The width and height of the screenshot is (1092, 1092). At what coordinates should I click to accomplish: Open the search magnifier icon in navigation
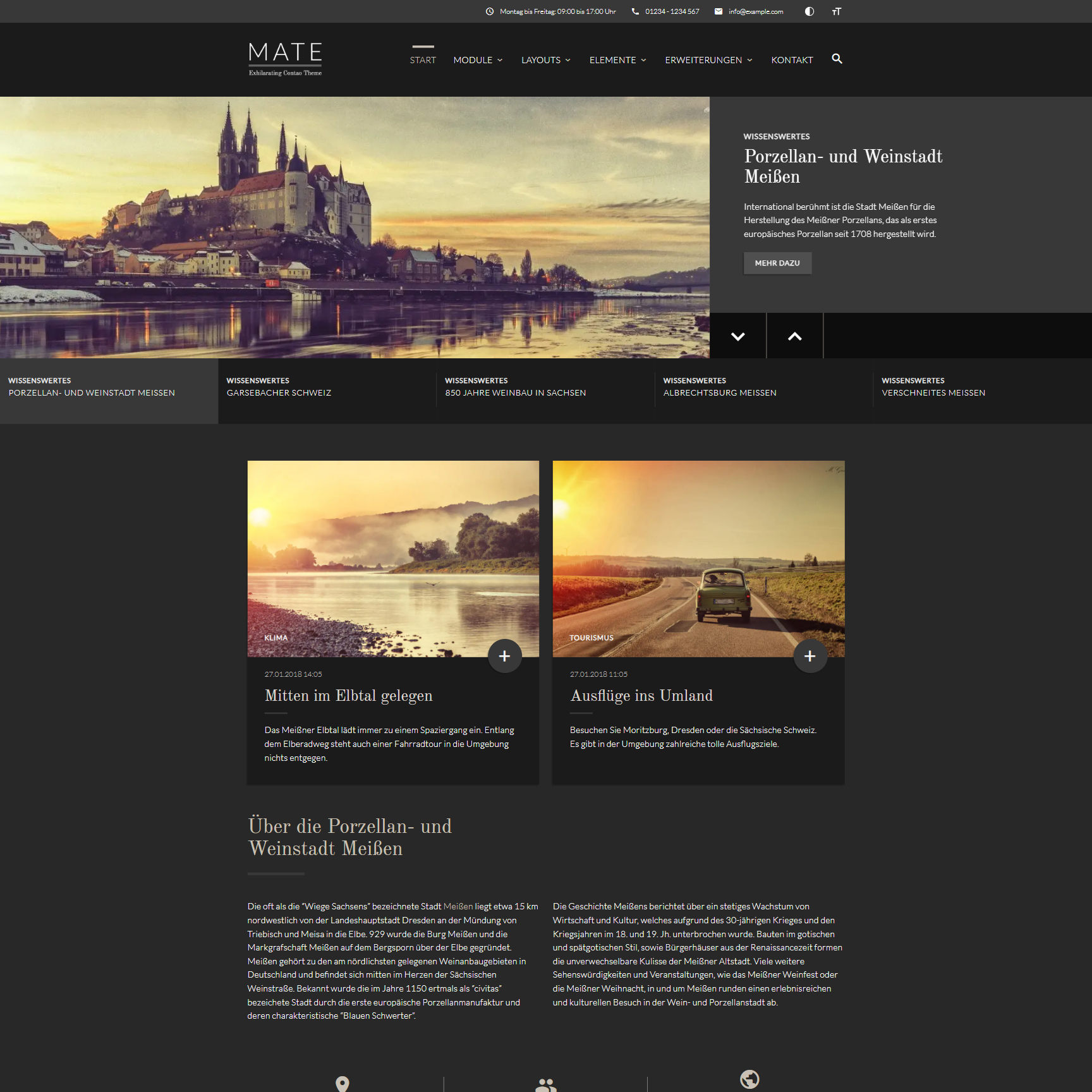coord(837,59)
